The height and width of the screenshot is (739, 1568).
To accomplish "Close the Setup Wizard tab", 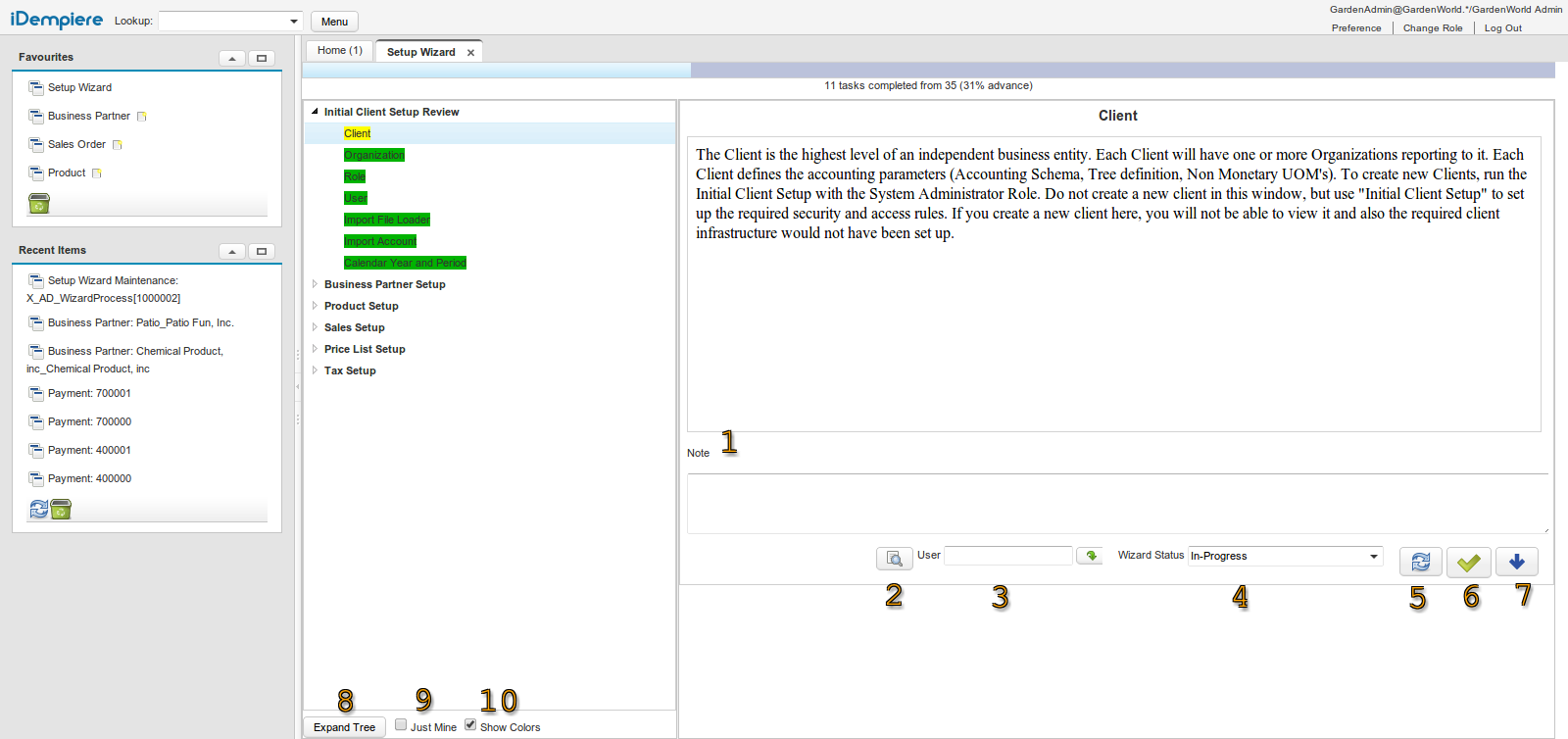I will click(x=470, y=53).
